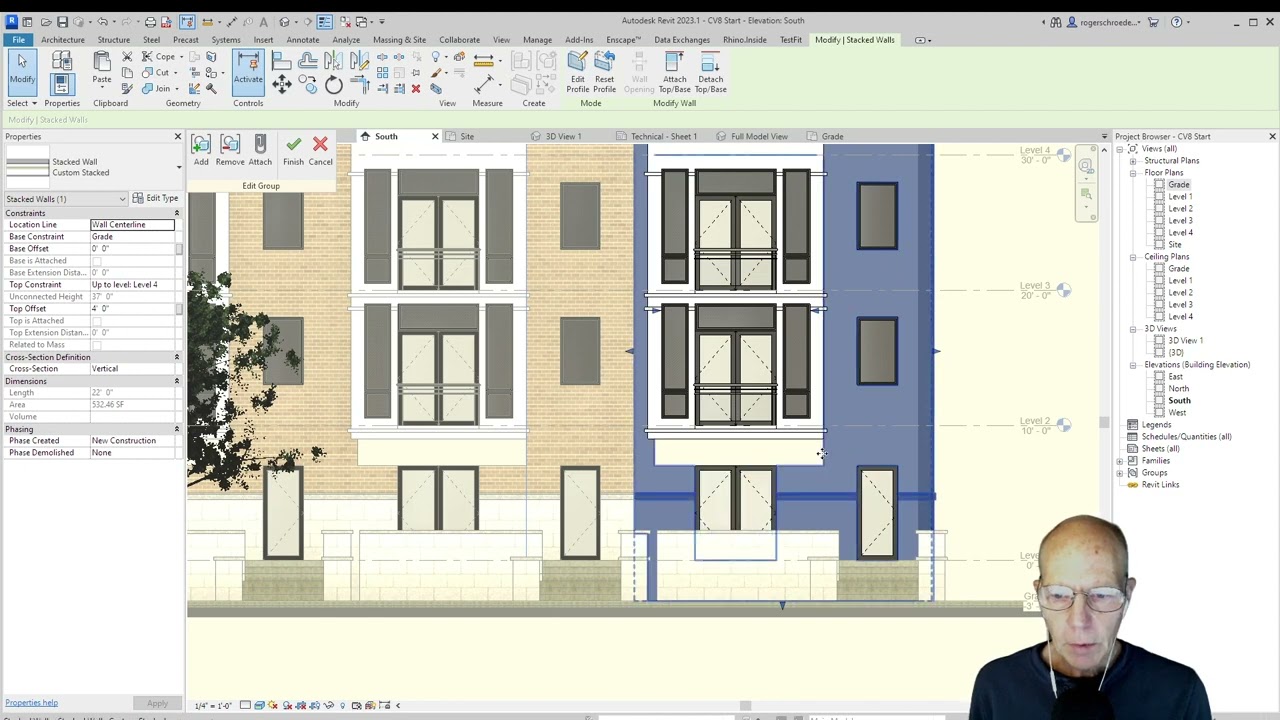Collapse the Phasing section
Screen dimensions: 1280x720
pyautogui.click(x=177, y=429)
